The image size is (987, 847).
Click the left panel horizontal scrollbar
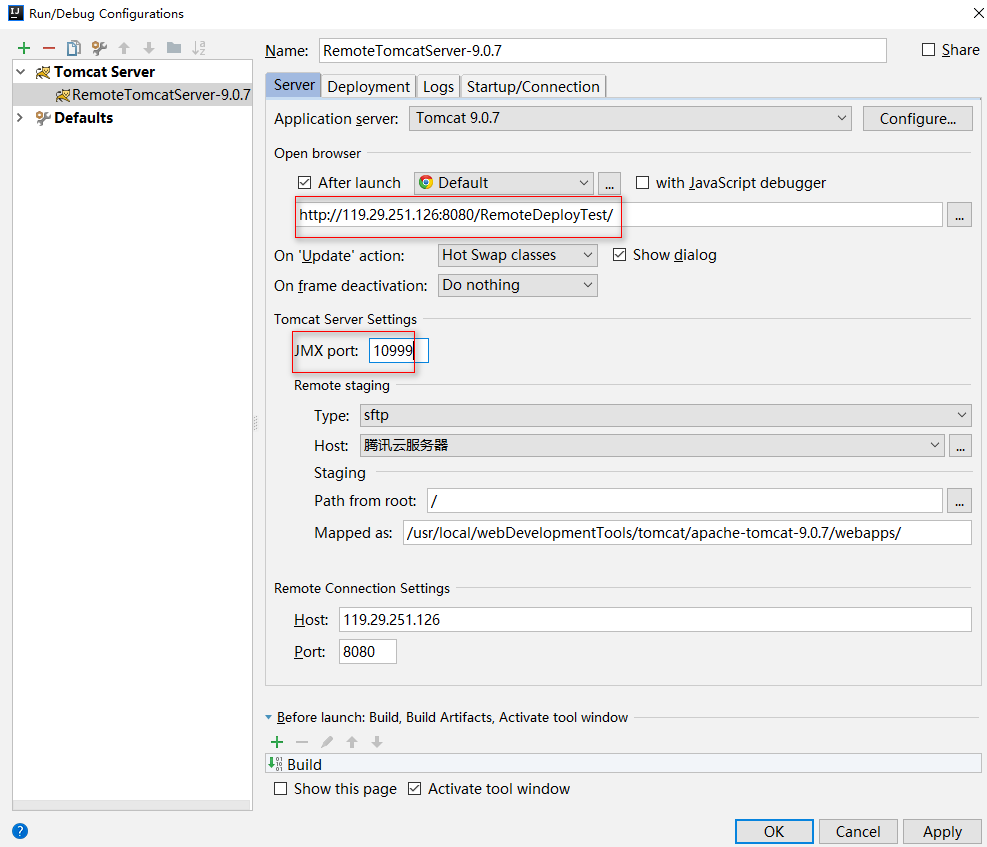pyautogui.click(x=132, y=805)
